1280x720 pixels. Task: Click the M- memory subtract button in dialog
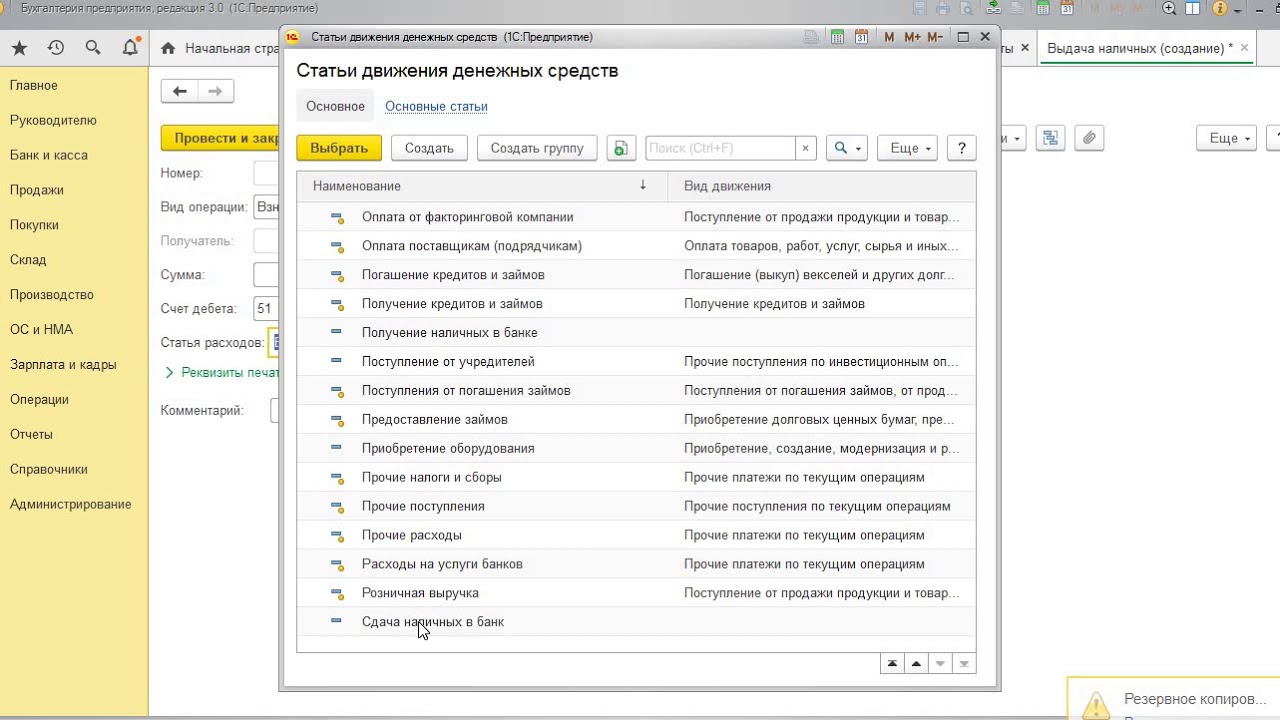pyautogui.click(x=935, y=37)
